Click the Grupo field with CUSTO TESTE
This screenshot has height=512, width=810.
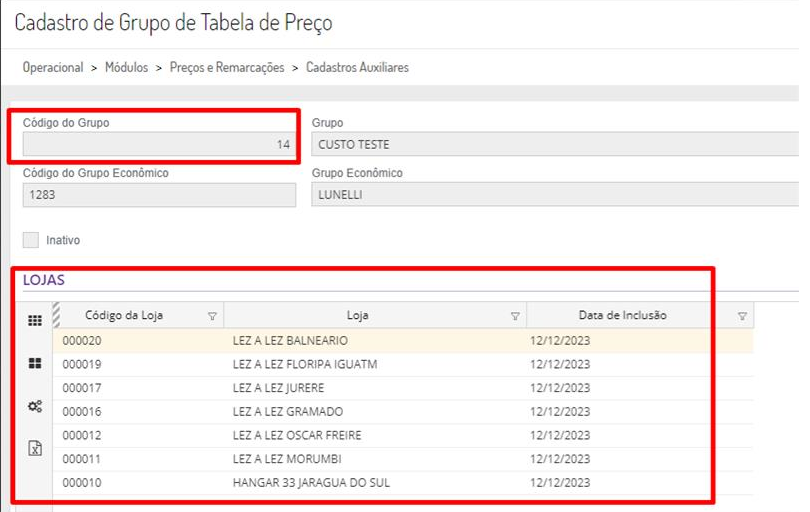(555, 145)
